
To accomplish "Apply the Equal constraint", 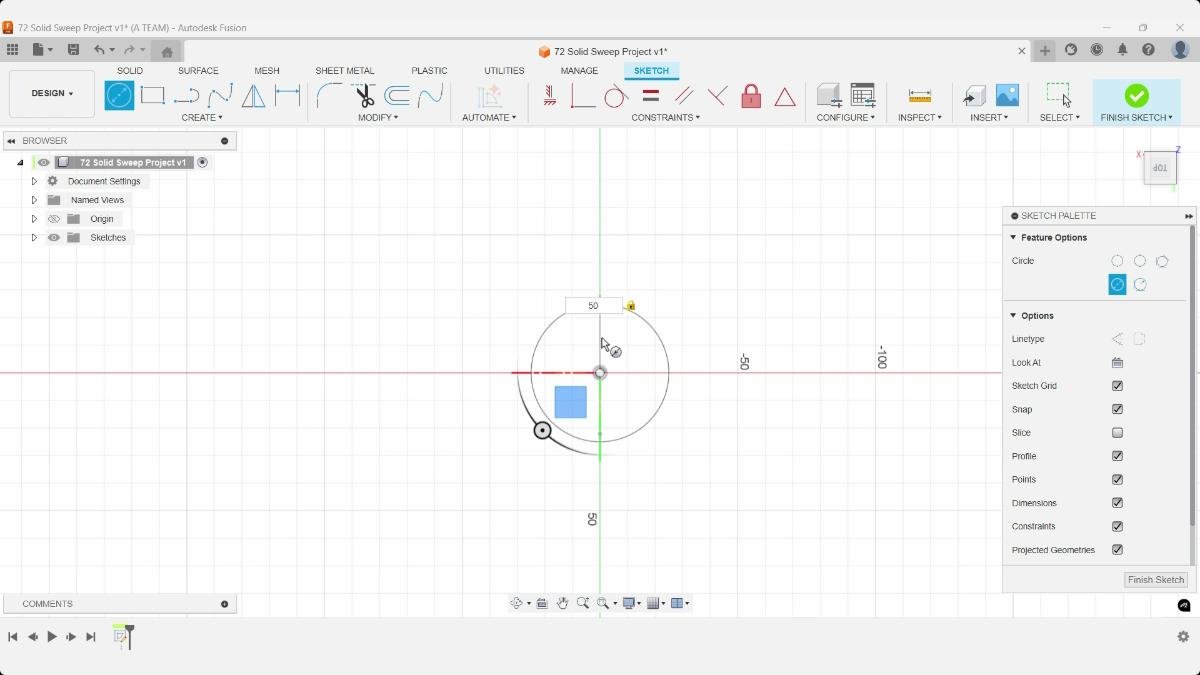I will tap(650, 96).
